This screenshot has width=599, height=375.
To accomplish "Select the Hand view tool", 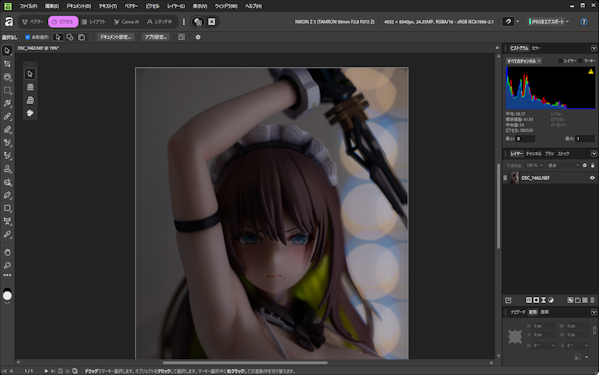I will [7, 252].
